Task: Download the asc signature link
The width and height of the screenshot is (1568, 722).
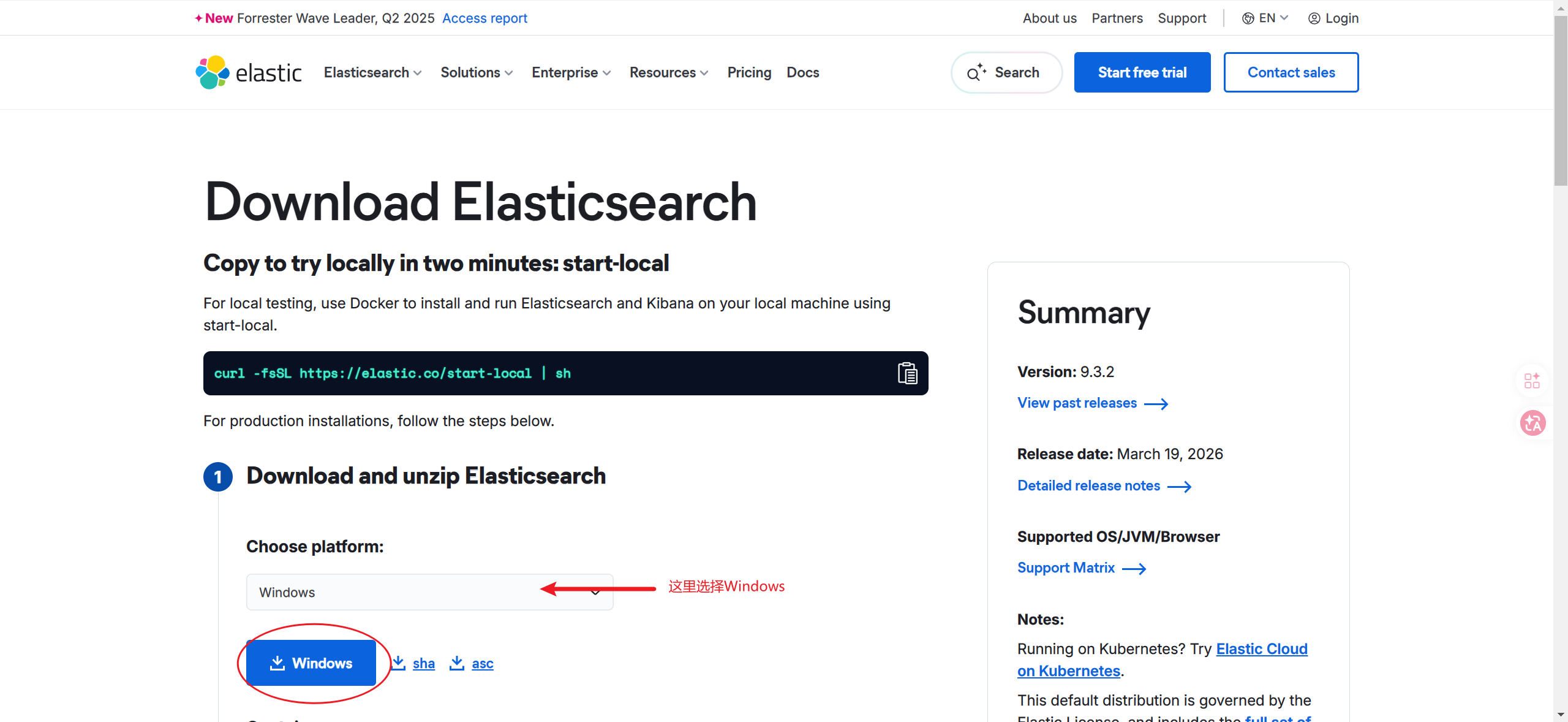Action: click(x=482, y=663)
